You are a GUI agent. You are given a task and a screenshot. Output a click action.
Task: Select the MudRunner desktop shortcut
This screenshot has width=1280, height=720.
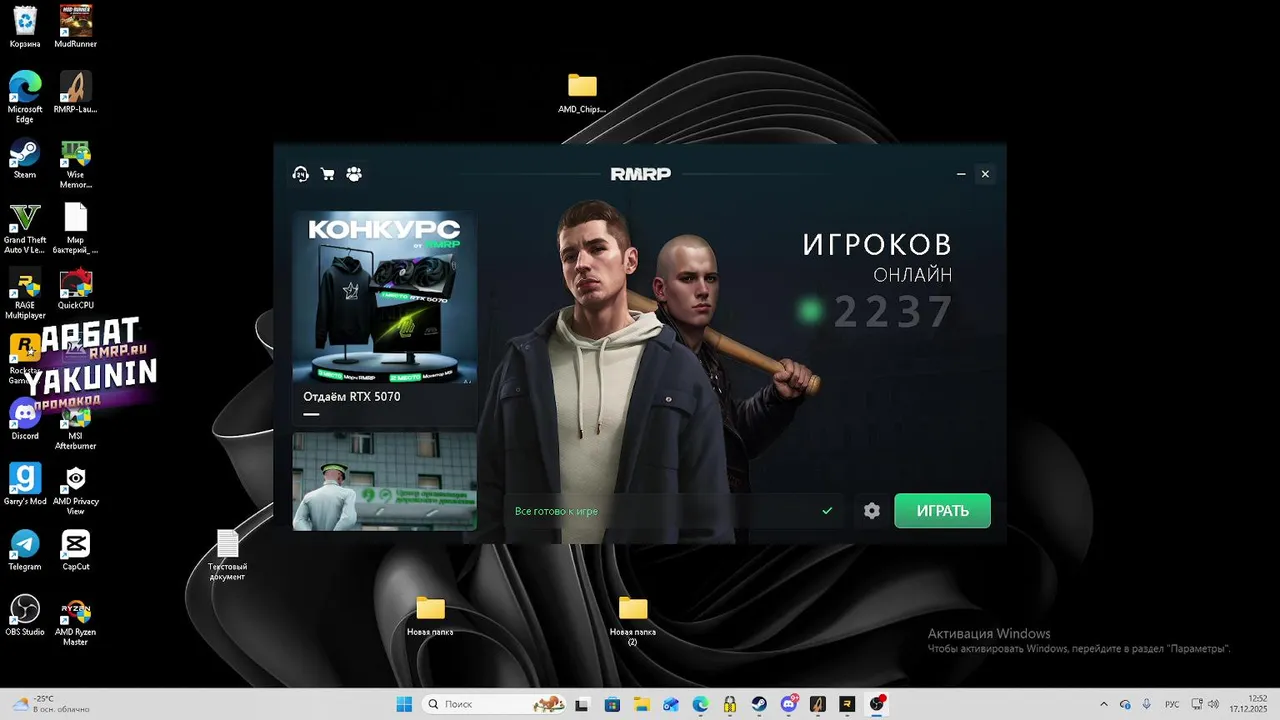(x=76, y=26)
